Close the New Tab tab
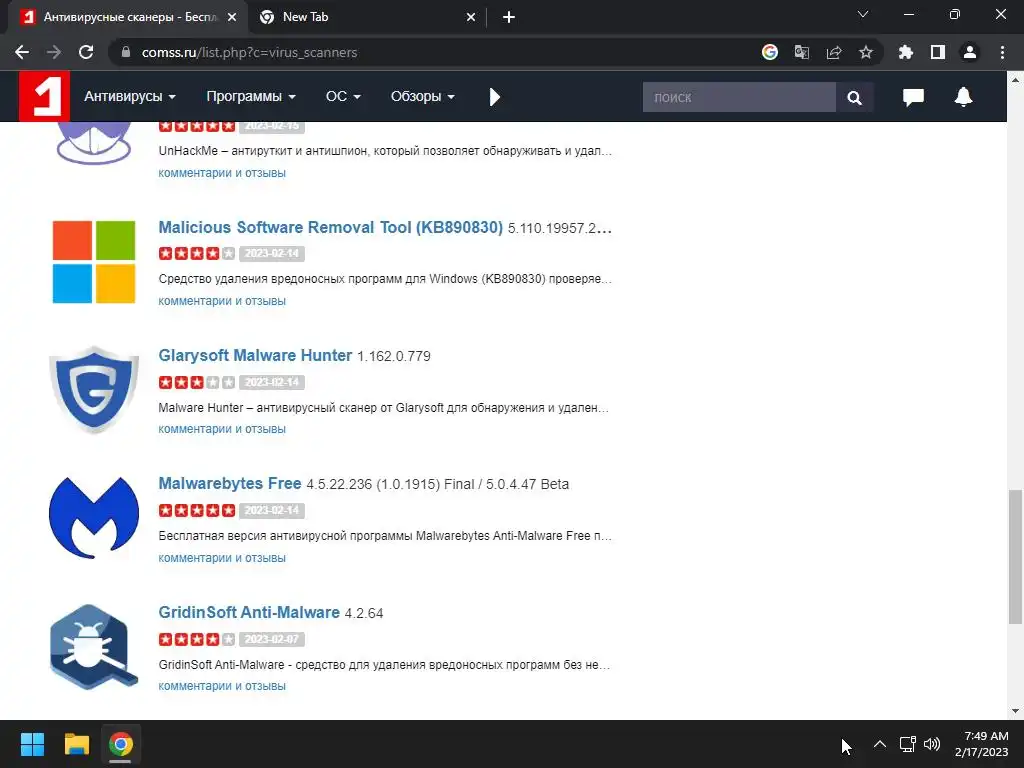Screen dimensions: 1024x768 pos(471,18)
